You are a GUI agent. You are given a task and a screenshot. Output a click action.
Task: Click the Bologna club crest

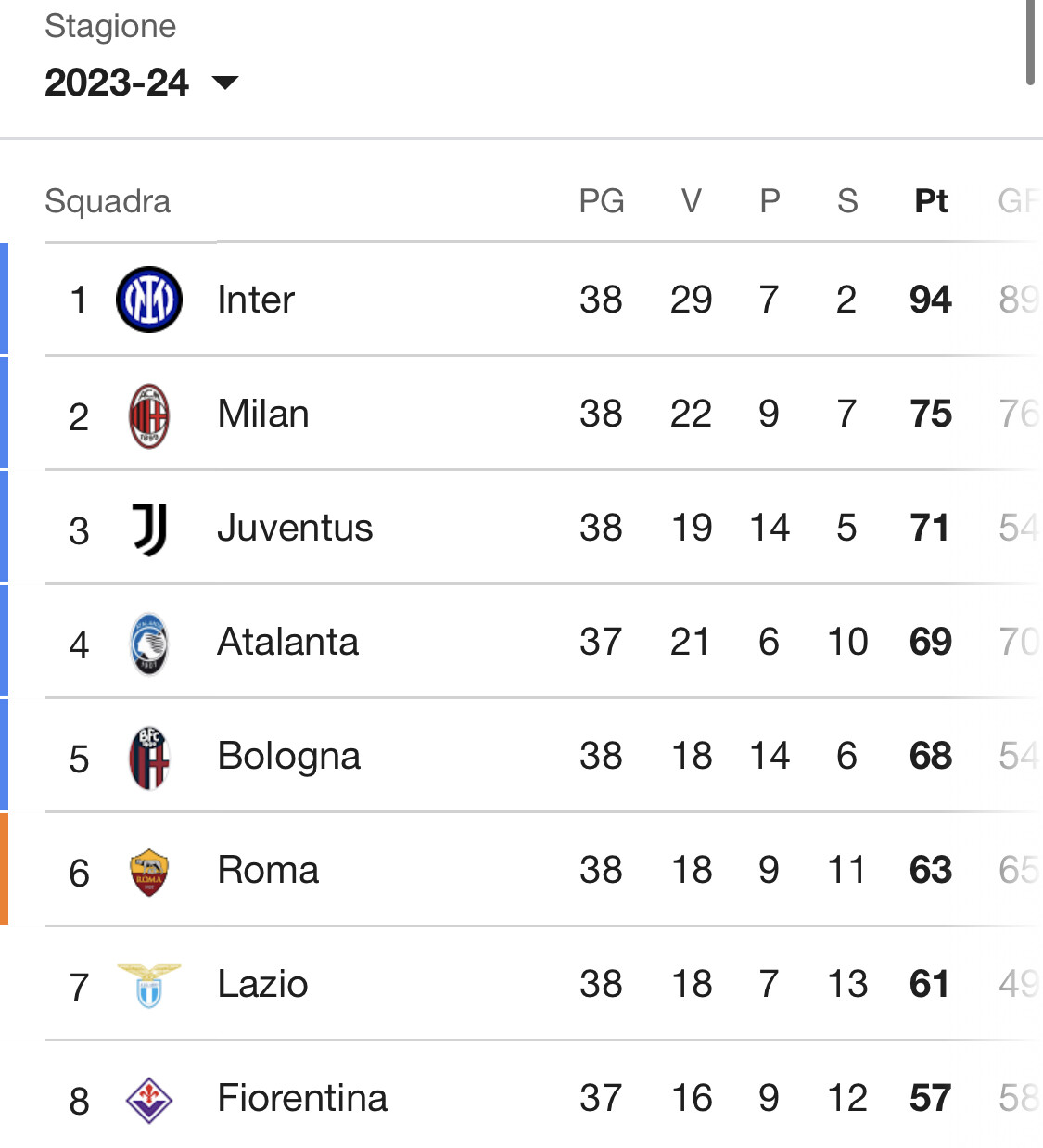tap(149, 758)
